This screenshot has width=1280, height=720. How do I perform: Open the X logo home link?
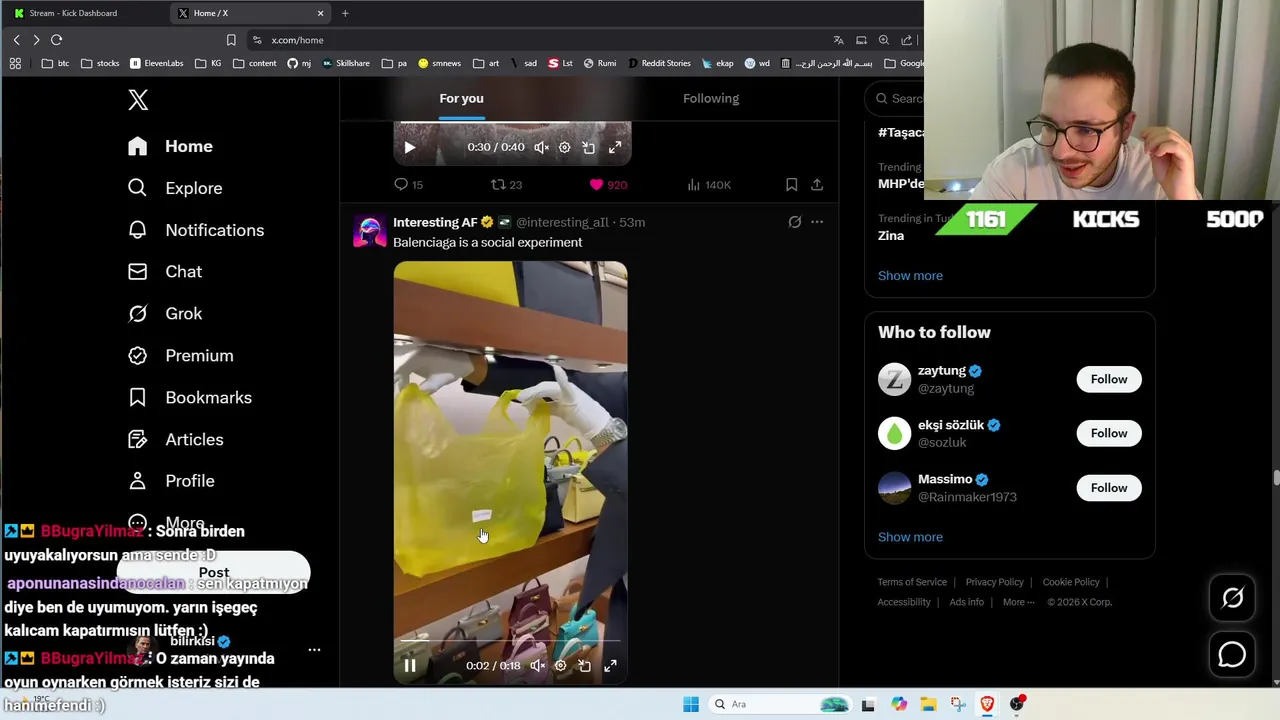point(138,100)
